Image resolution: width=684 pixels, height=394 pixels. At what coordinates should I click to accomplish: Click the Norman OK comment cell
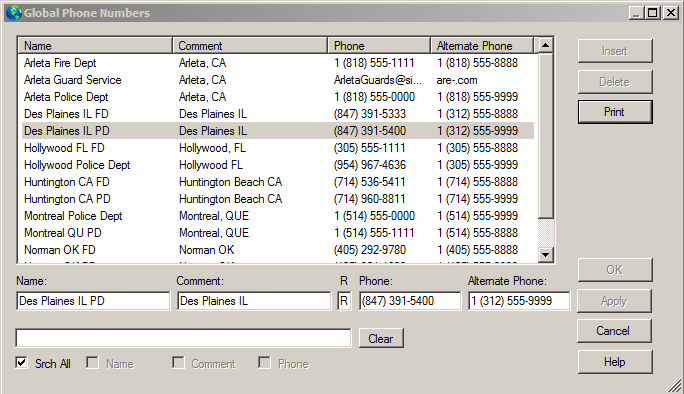(x=207, y=250)
